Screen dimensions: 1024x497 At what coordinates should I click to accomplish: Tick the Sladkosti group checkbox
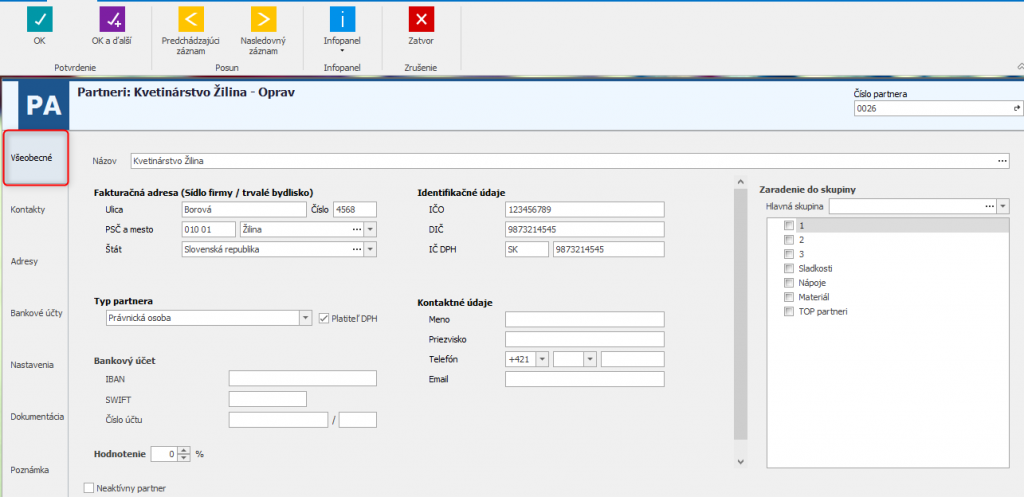pos(789,268)
